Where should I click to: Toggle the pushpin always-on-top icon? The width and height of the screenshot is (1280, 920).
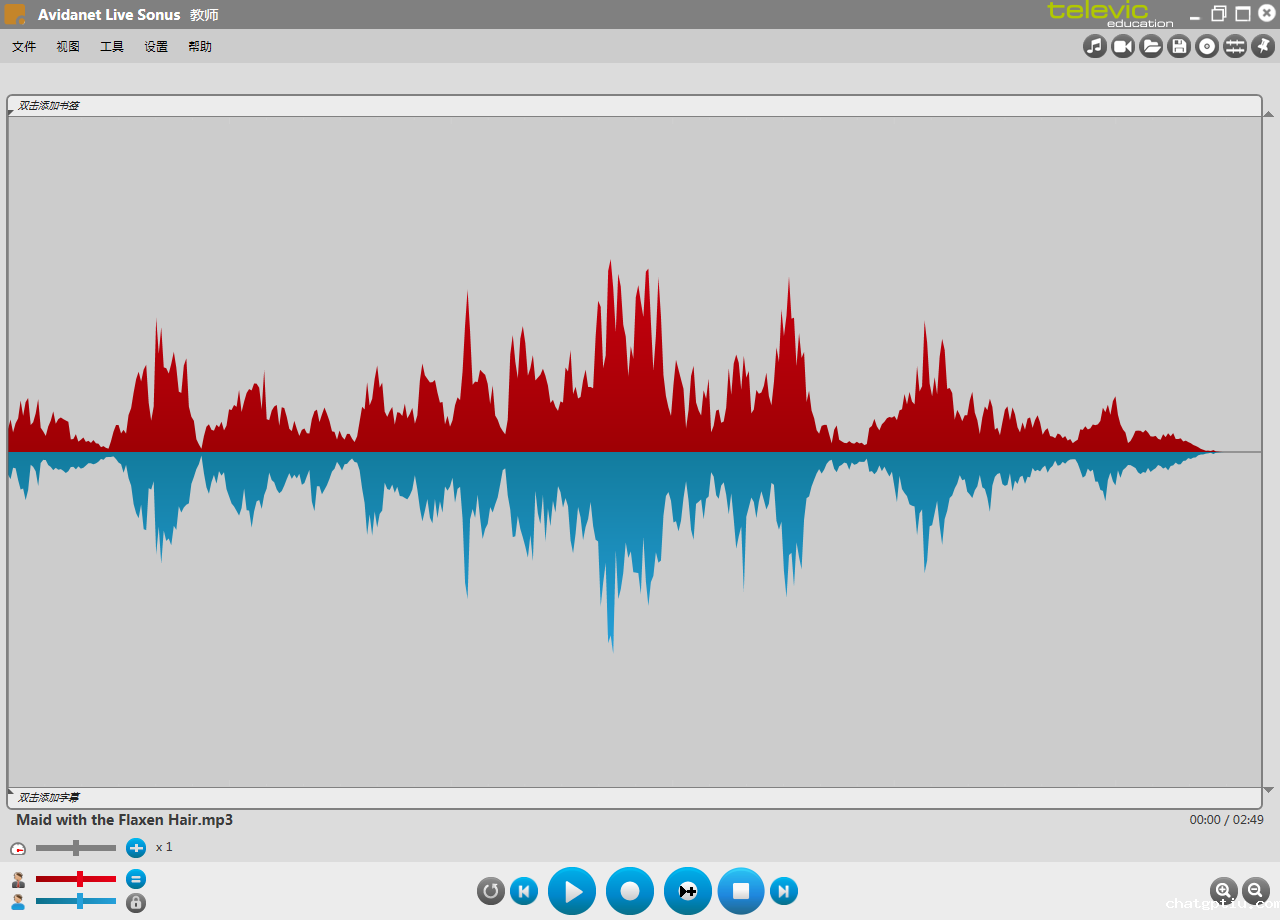[1263, 46]
